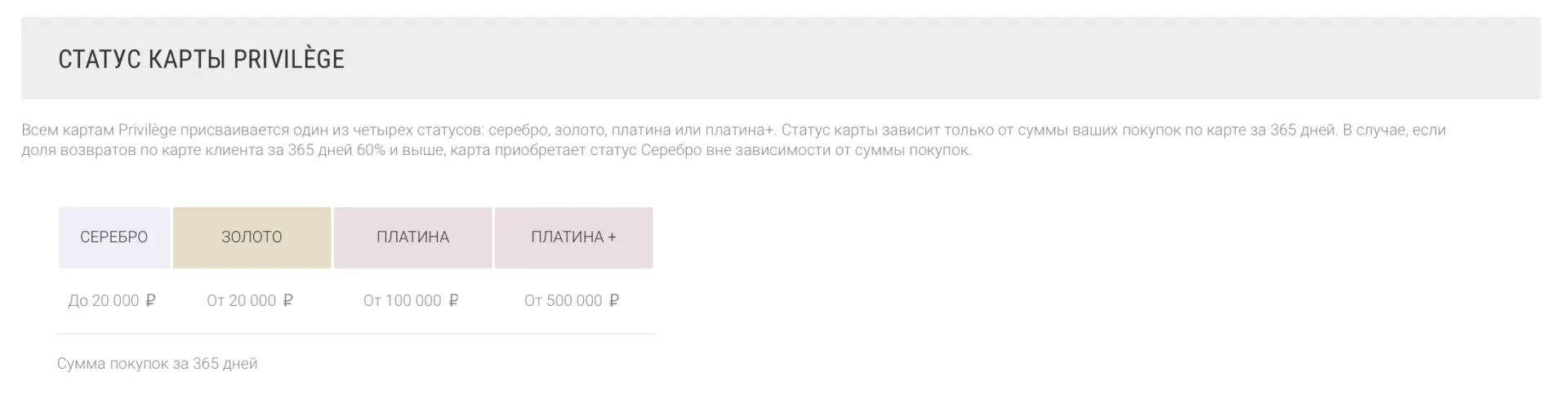Click the От 100 000 amount text
1568x403 pixels.
pos(402,300)
